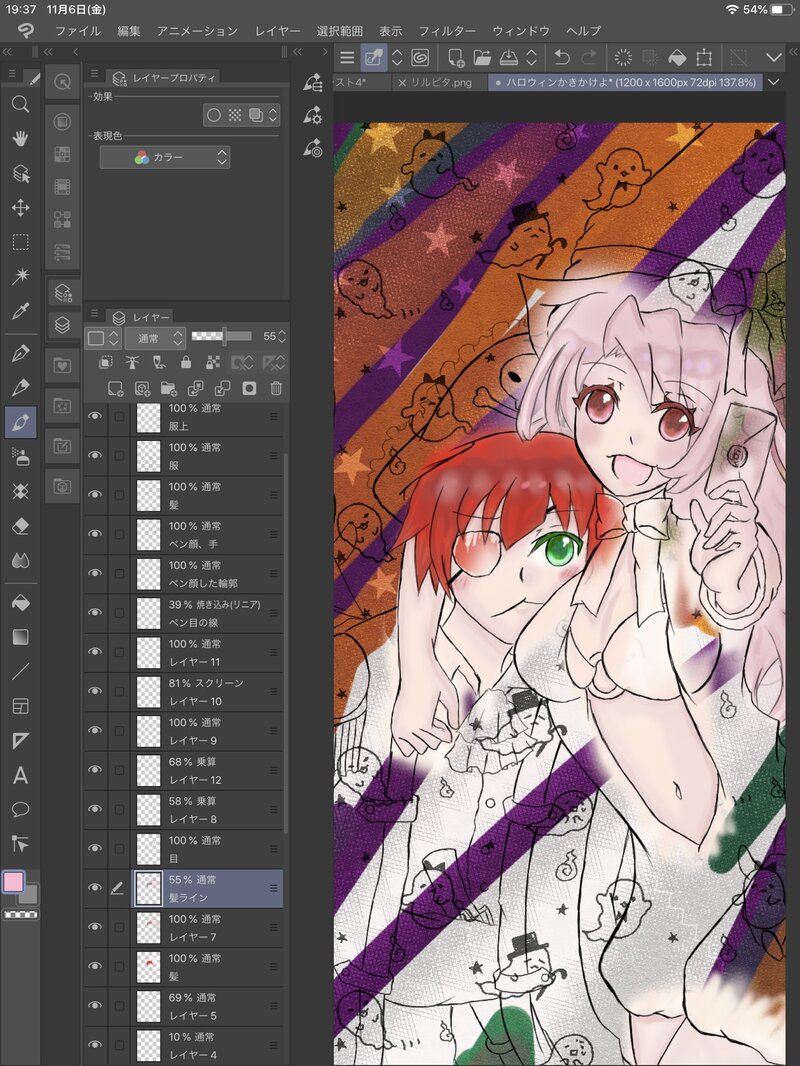Open the ファイル menu
This screenshot has width=800, height=1066.
[77, 31]
